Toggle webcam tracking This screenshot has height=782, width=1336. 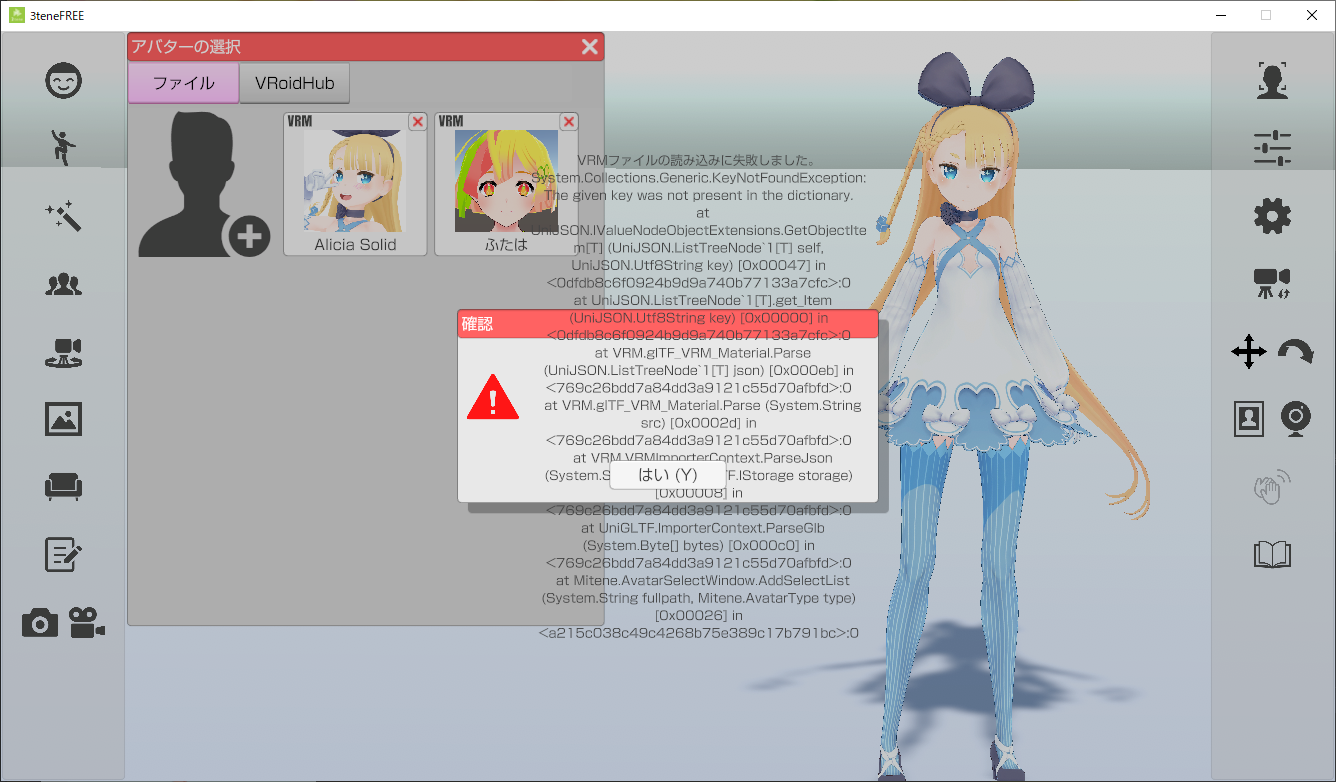click(x=1296, y=419)
